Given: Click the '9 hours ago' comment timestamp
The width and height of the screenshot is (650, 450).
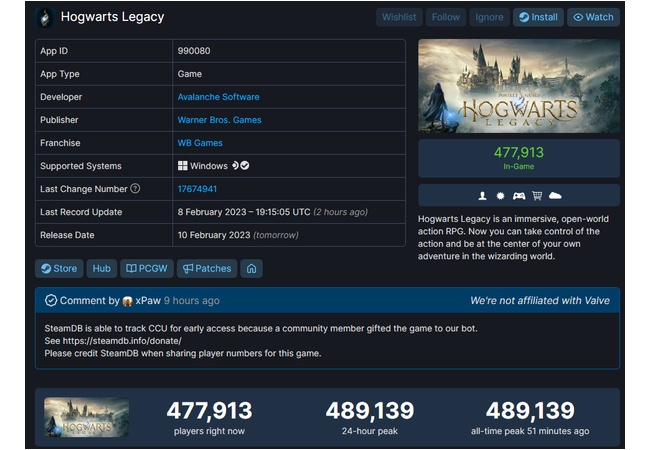Looking at the screenshot, I should 192,300.
